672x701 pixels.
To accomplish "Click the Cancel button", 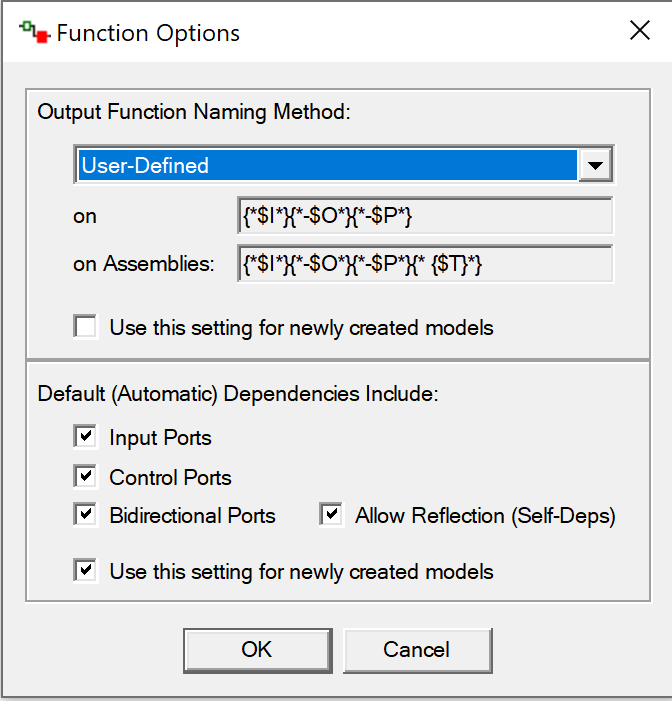I will 418,650.
